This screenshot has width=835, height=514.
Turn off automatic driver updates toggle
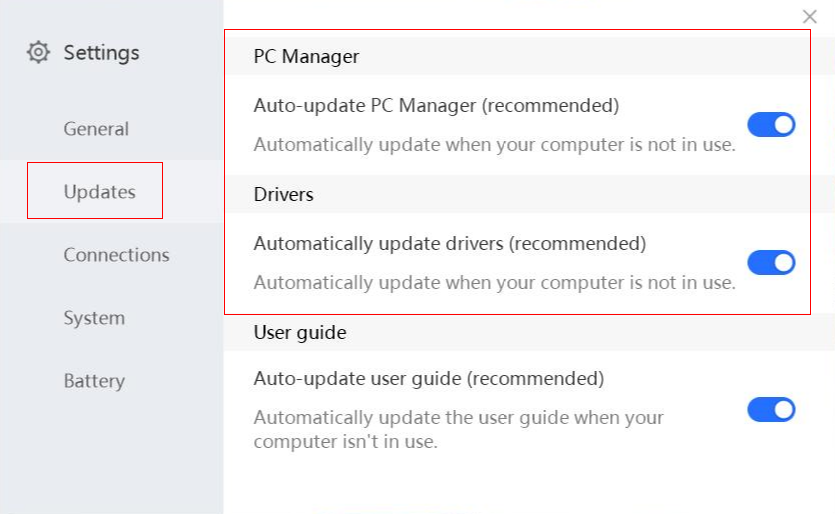[x=771, y=263]
